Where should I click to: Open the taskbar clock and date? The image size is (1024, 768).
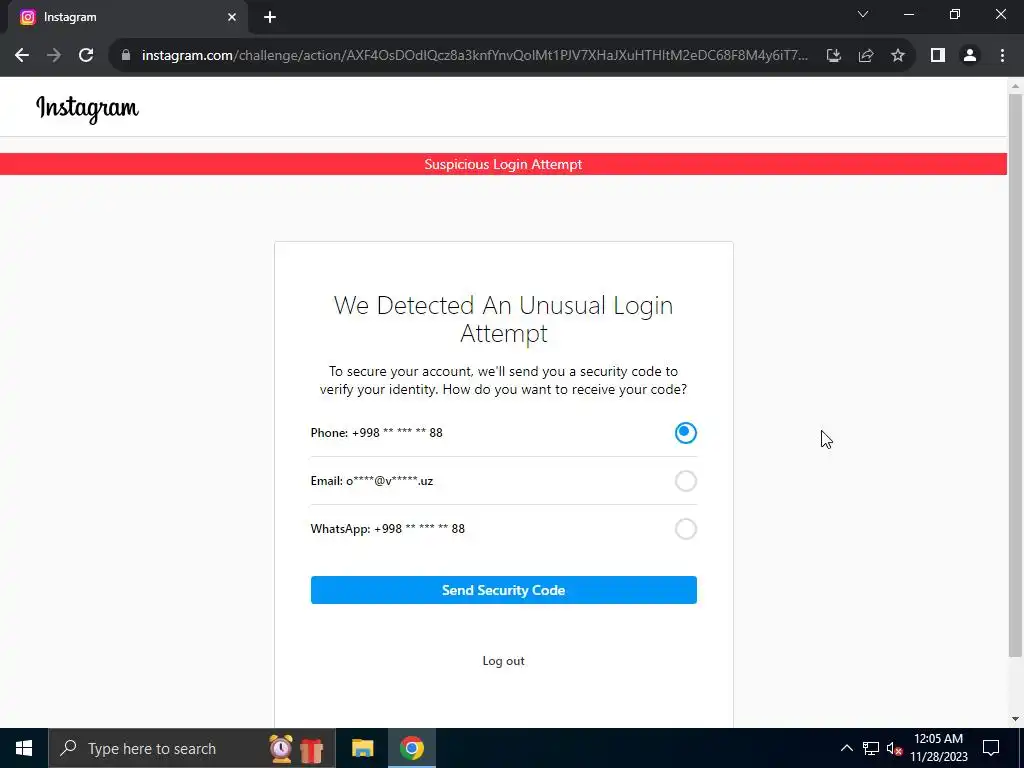[x=938, y=748]
